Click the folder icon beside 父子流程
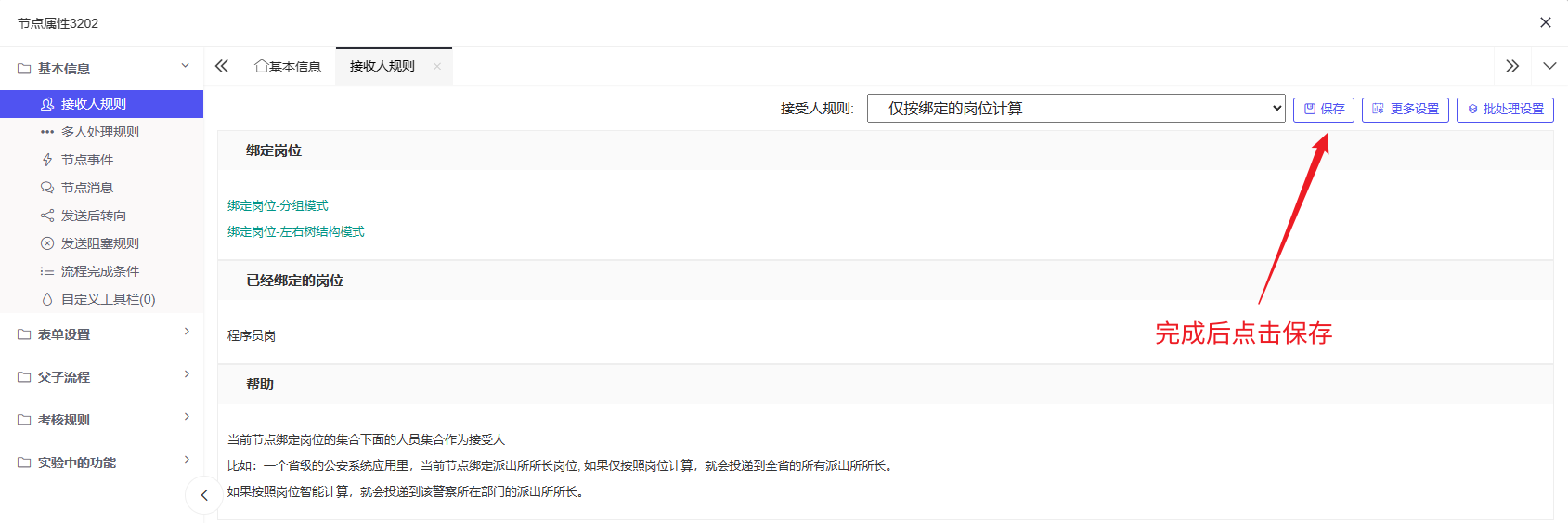This screenshot has height=523, width=1568. point(24,377)
